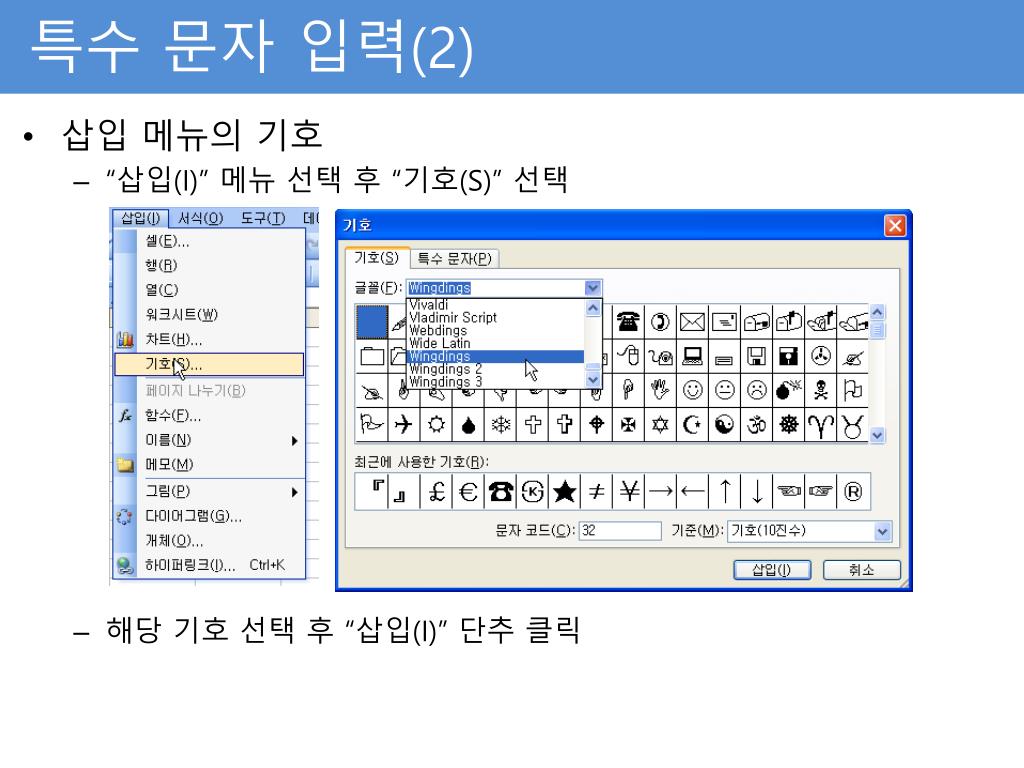Select 워크시트(W) menu entry
This screenshot has height=768, width=1024.
209,315
